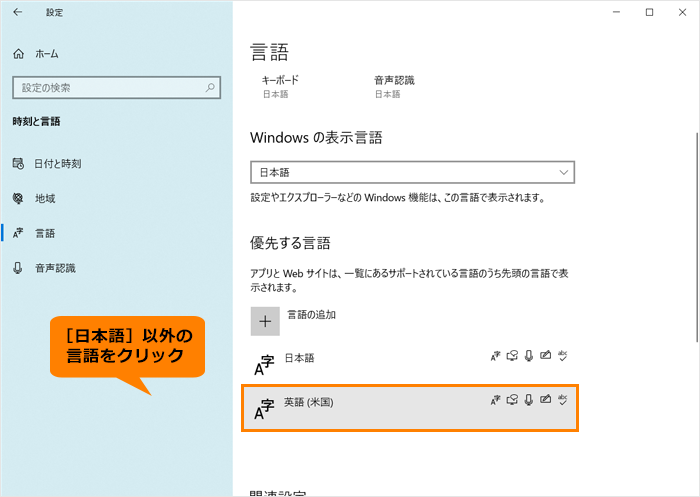This screenshot has width=700, height=497.
Task: Click display language icon in 英語 (米国) row
Action: [496, 400]
